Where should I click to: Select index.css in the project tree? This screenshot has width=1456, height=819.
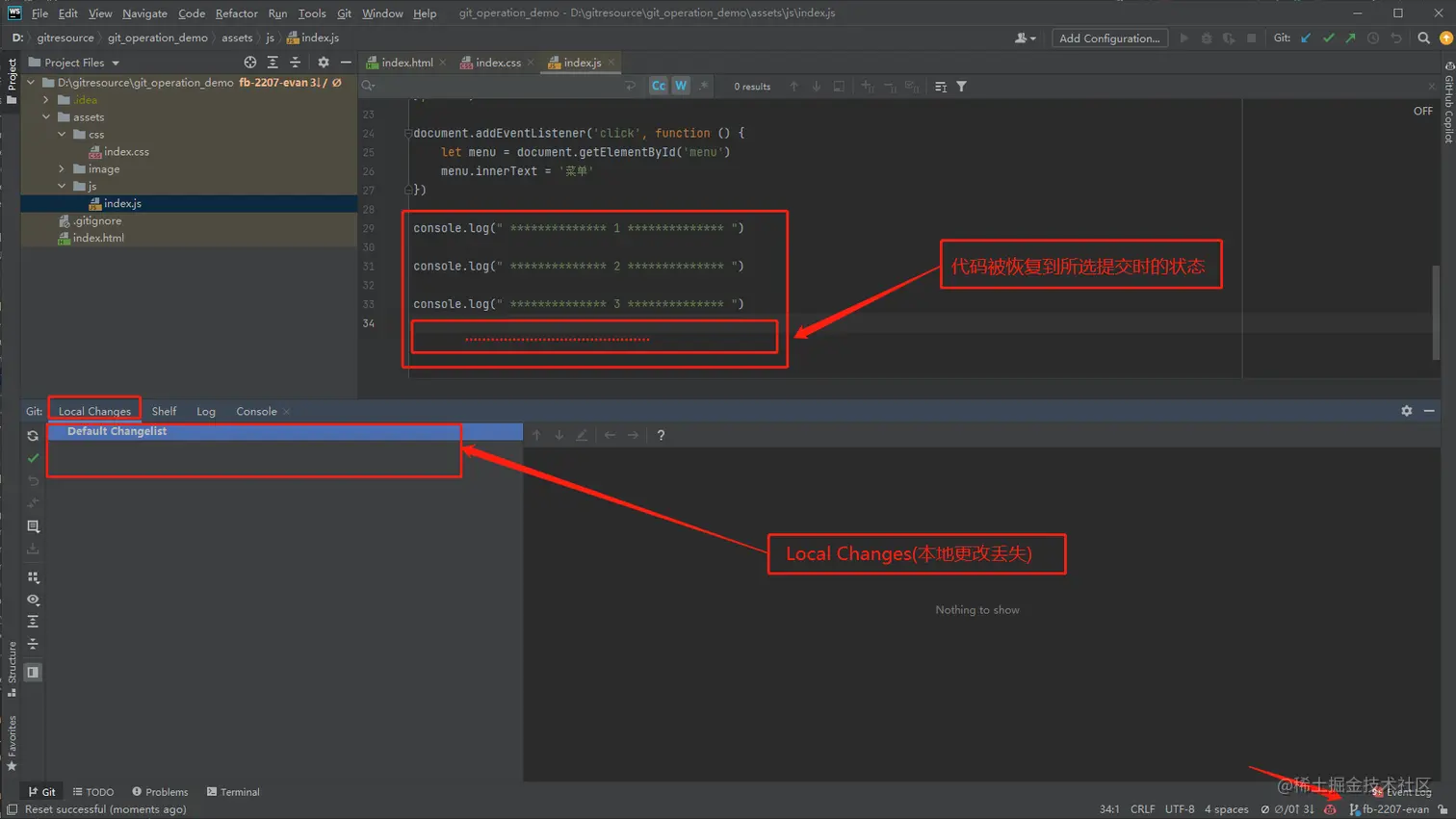click(x=126, y=152)
